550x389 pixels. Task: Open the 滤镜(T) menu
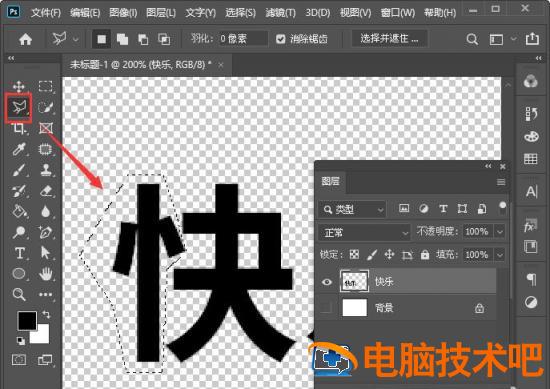pos(281,13)
